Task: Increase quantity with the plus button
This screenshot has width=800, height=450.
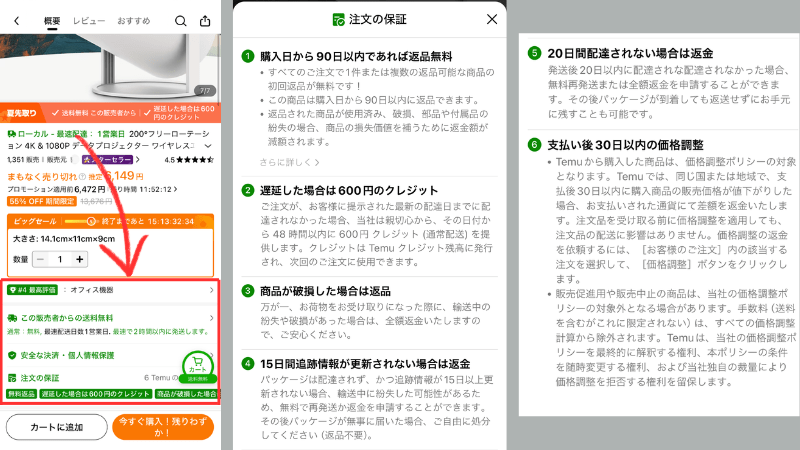Action: (80, 259)
